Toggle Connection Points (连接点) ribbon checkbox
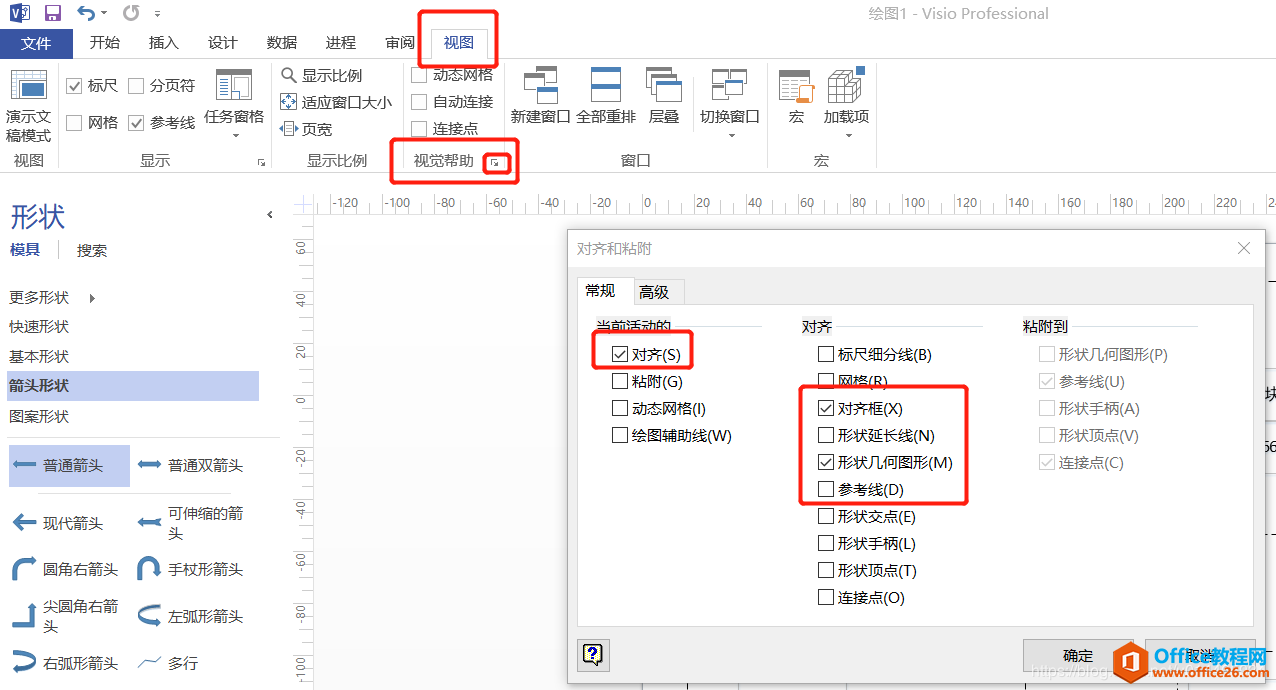This screenshot has width=1276, height=690. coord(419,129)
